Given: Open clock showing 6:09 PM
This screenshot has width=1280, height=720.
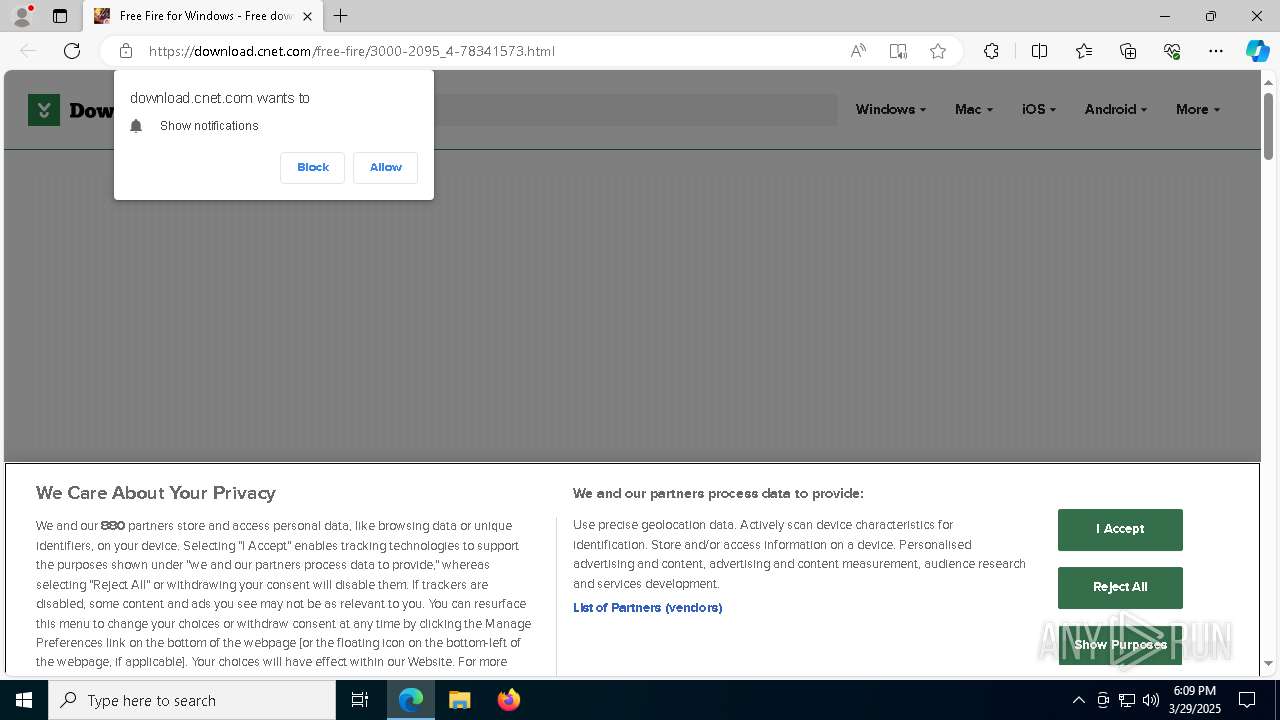Looking at the screenshot, I should (x=1195, y=700).
